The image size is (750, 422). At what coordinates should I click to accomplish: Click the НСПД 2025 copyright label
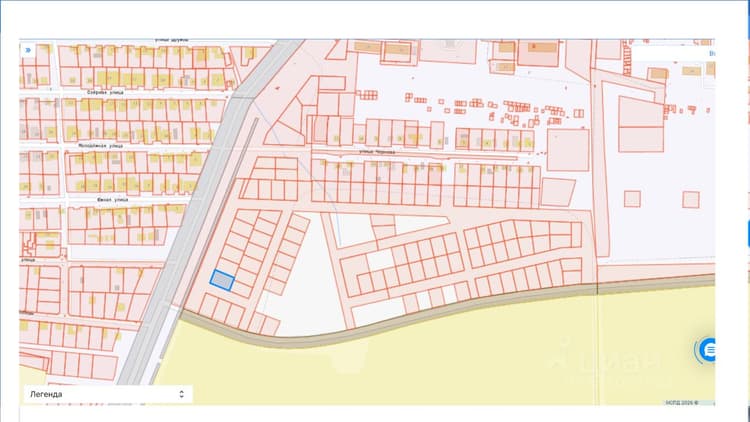[x=682, y=402]
